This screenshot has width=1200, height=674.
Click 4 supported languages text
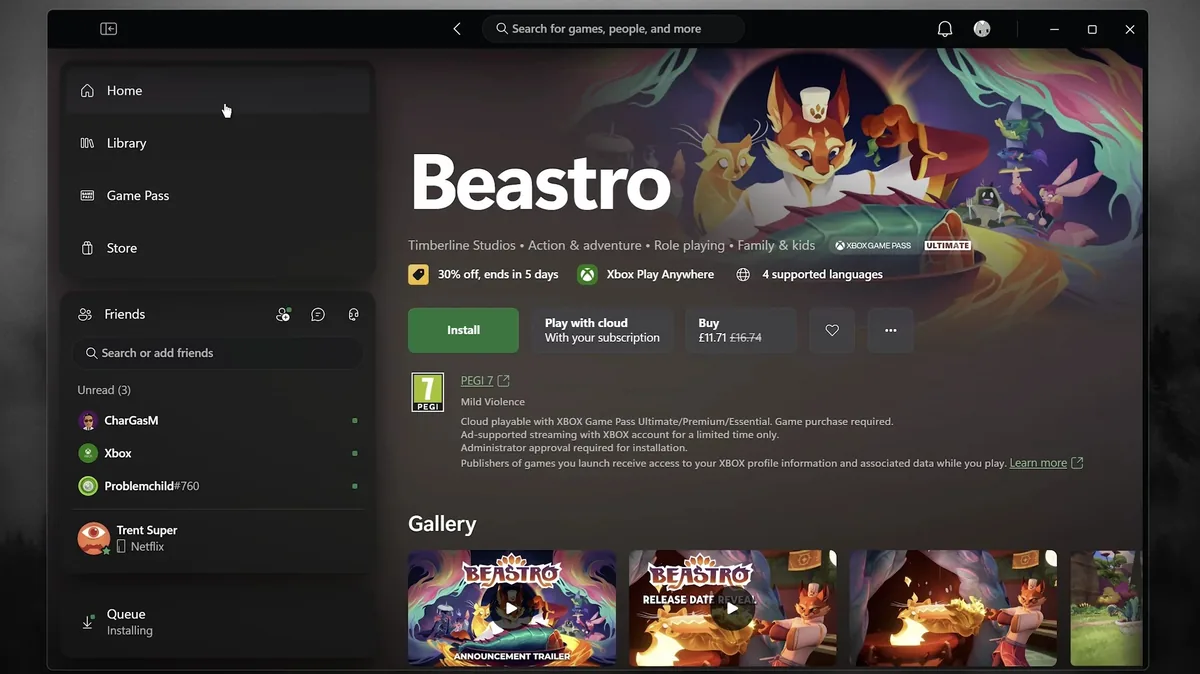[x=822, y=274]
